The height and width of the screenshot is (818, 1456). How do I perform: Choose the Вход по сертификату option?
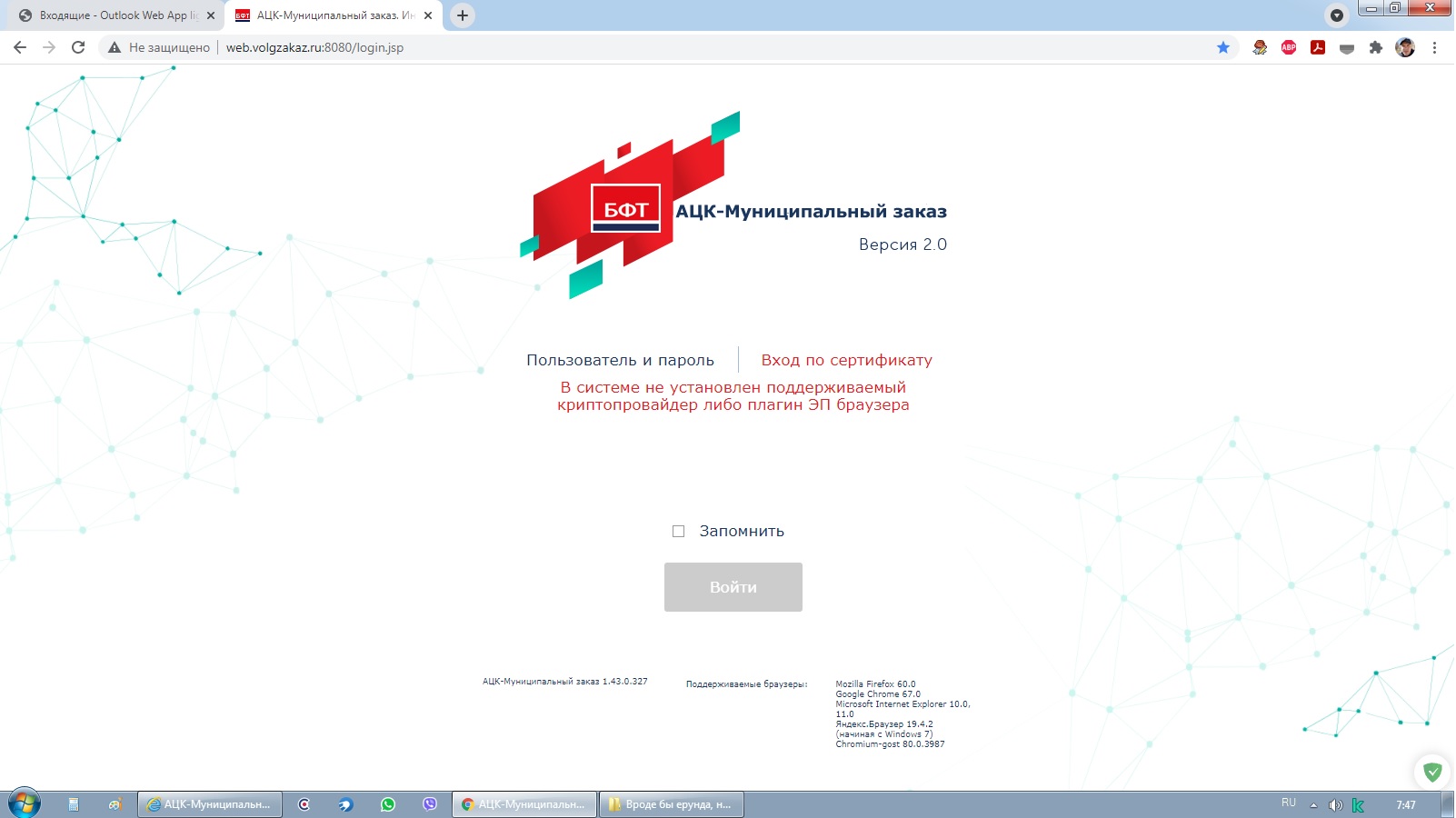pyautogui.click(x=846, y=360)
